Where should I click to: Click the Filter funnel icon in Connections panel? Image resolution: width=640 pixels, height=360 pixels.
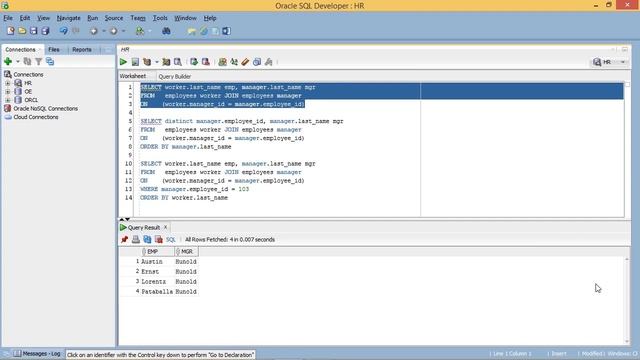[x=39, y=62]
